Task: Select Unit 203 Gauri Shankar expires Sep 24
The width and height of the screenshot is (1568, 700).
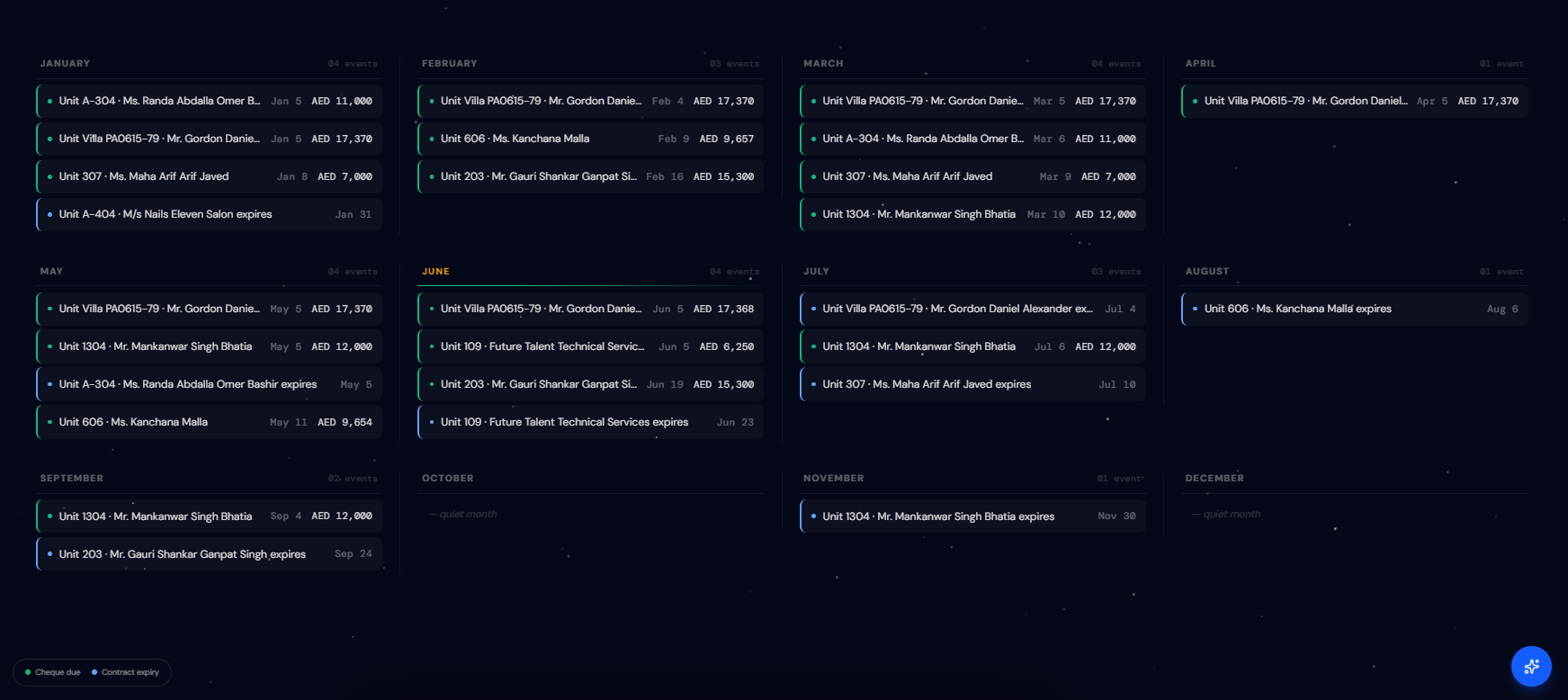Action: 210,554
